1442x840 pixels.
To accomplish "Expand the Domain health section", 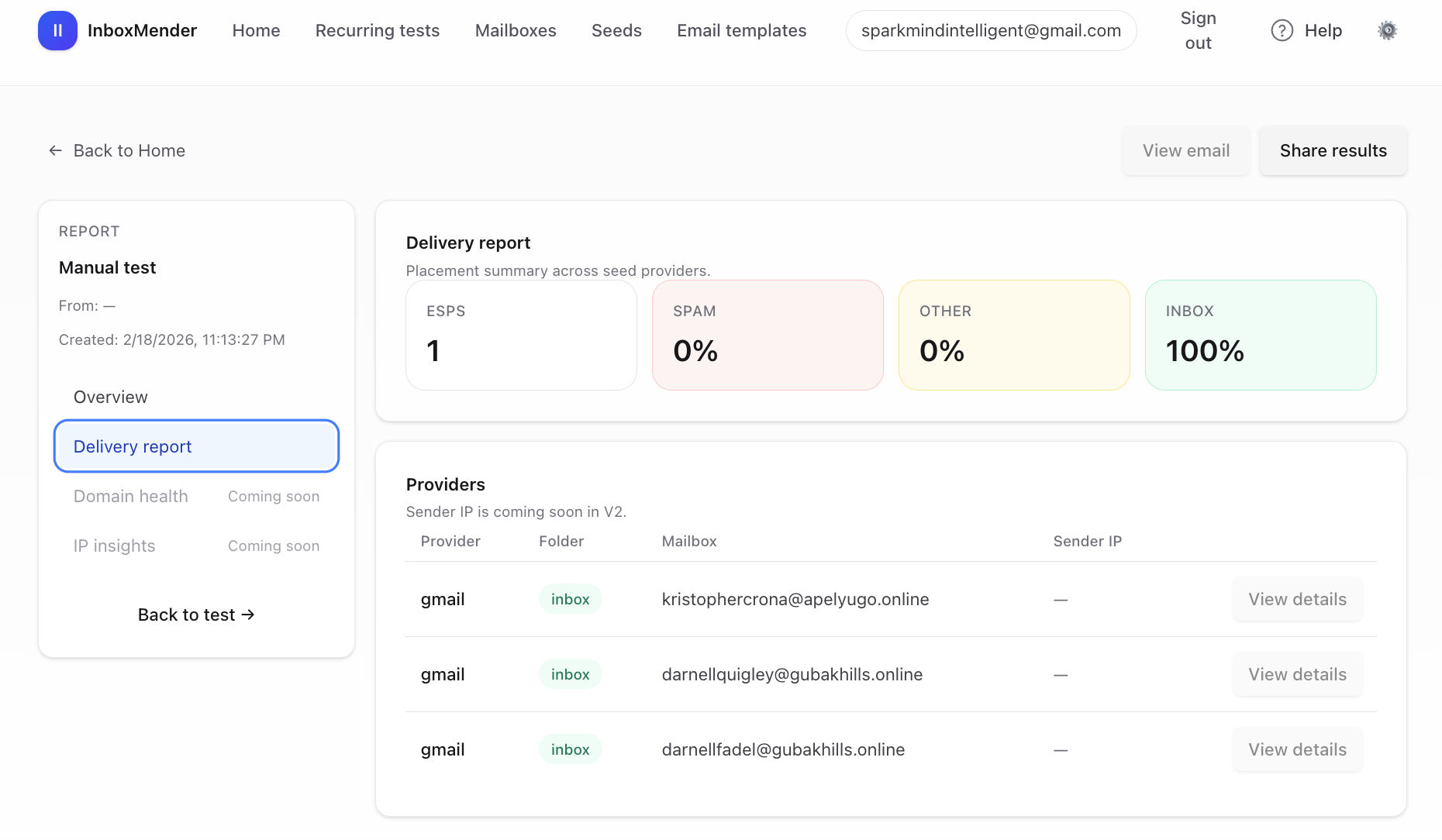I will point(130,496).
